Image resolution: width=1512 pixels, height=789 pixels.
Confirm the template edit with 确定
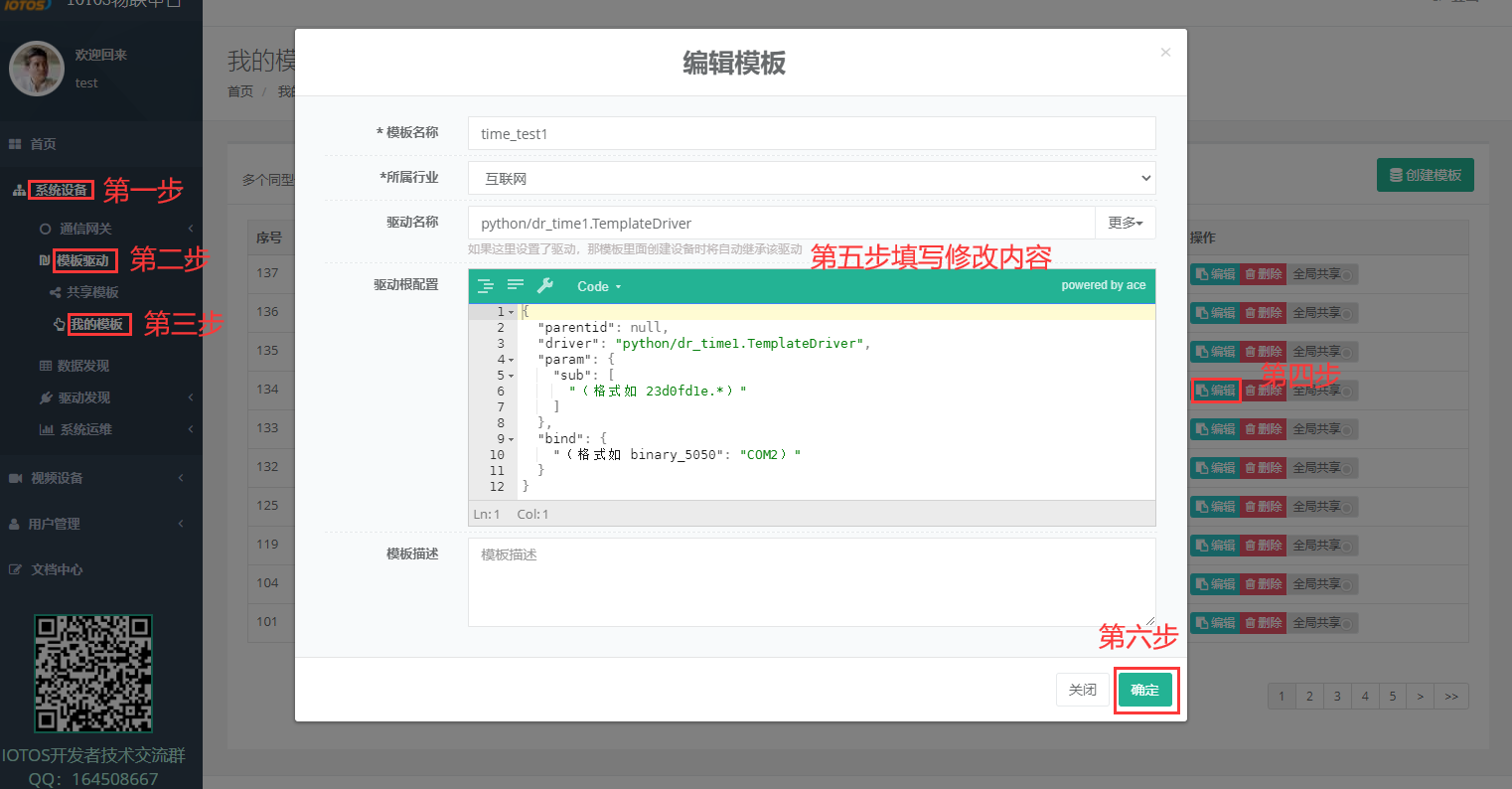1145,689
